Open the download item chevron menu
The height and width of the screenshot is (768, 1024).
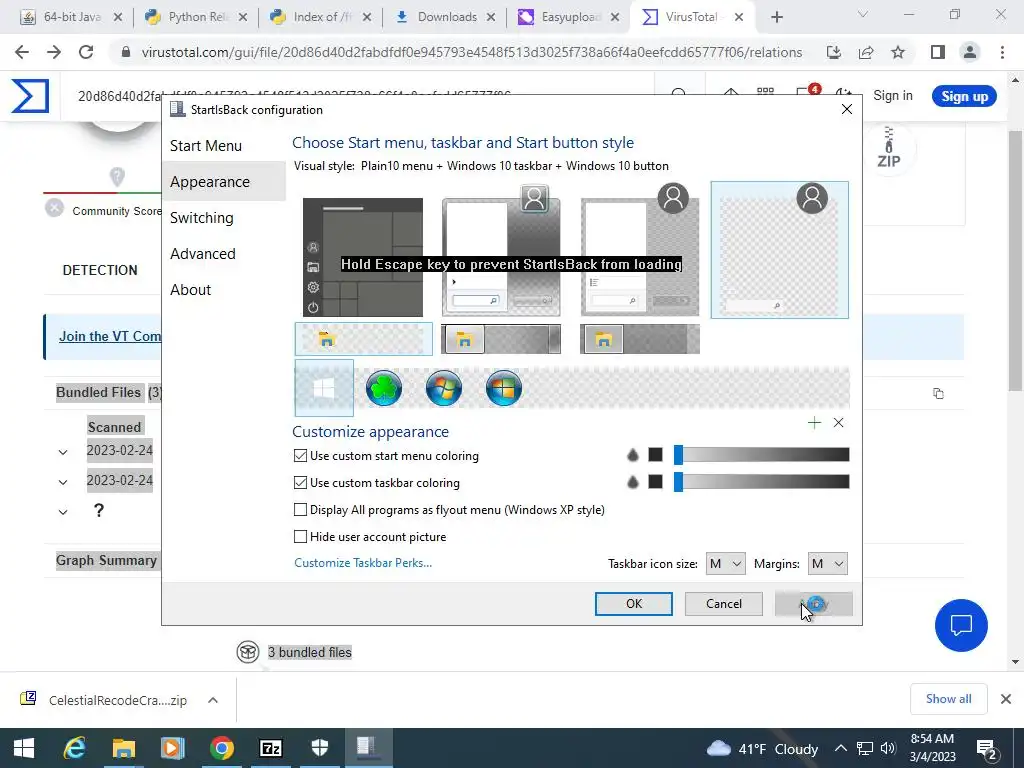point(213,700)
